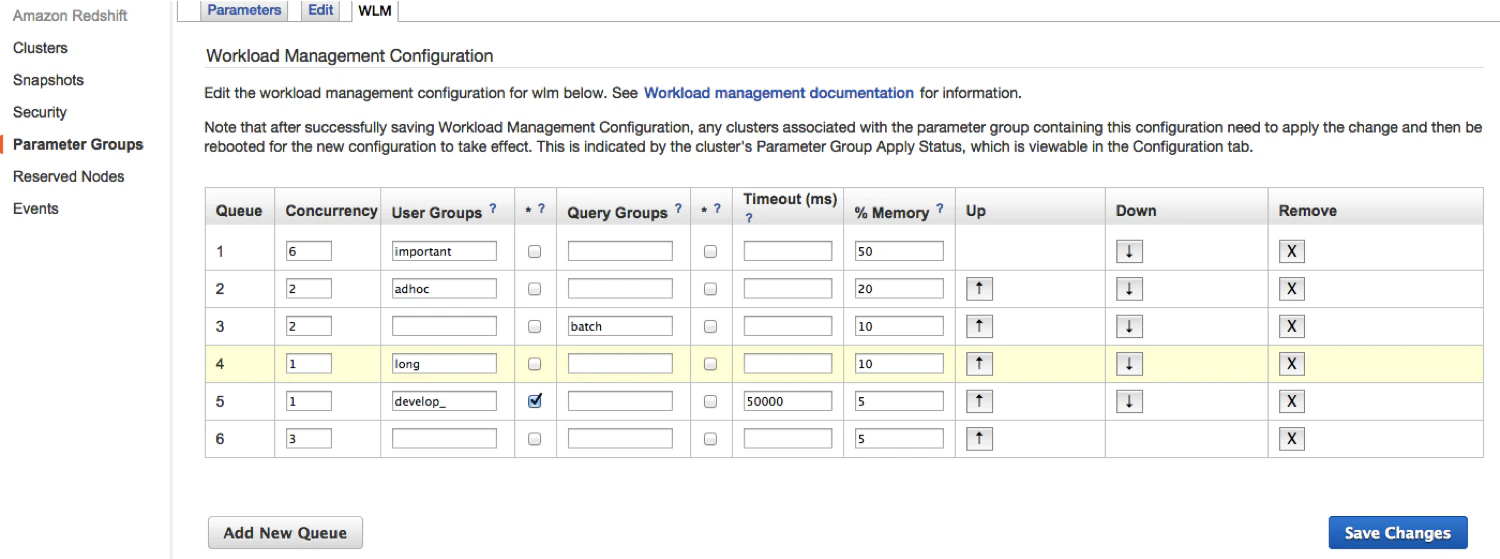Open Security in the sidebar
Viewport: 1500px width, 559px height.
coord(40,112)
